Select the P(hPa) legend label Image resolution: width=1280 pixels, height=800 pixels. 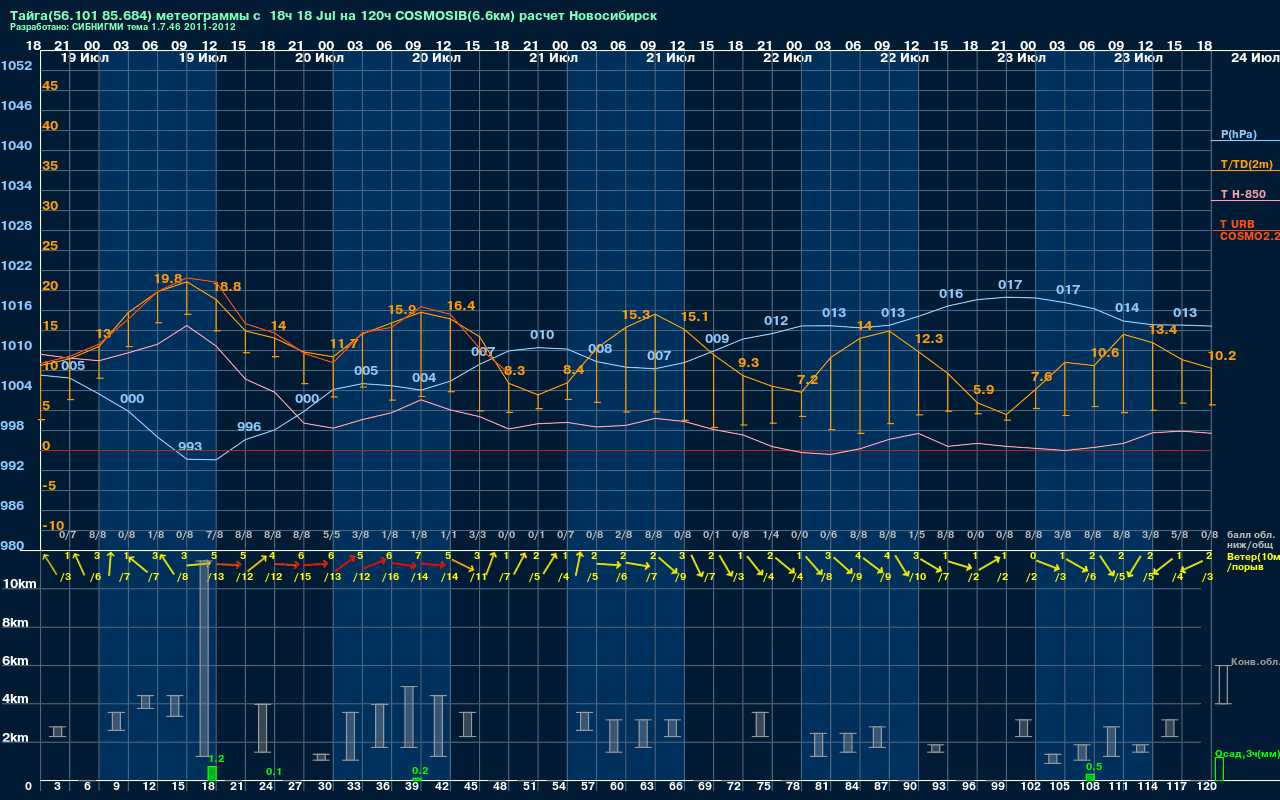pyautogui.click(x=1238, y=134)
